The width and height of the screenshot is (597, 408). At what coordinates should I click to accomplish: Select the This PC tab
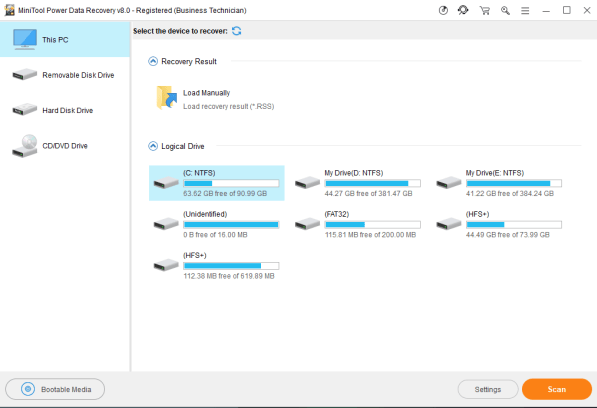65,40
